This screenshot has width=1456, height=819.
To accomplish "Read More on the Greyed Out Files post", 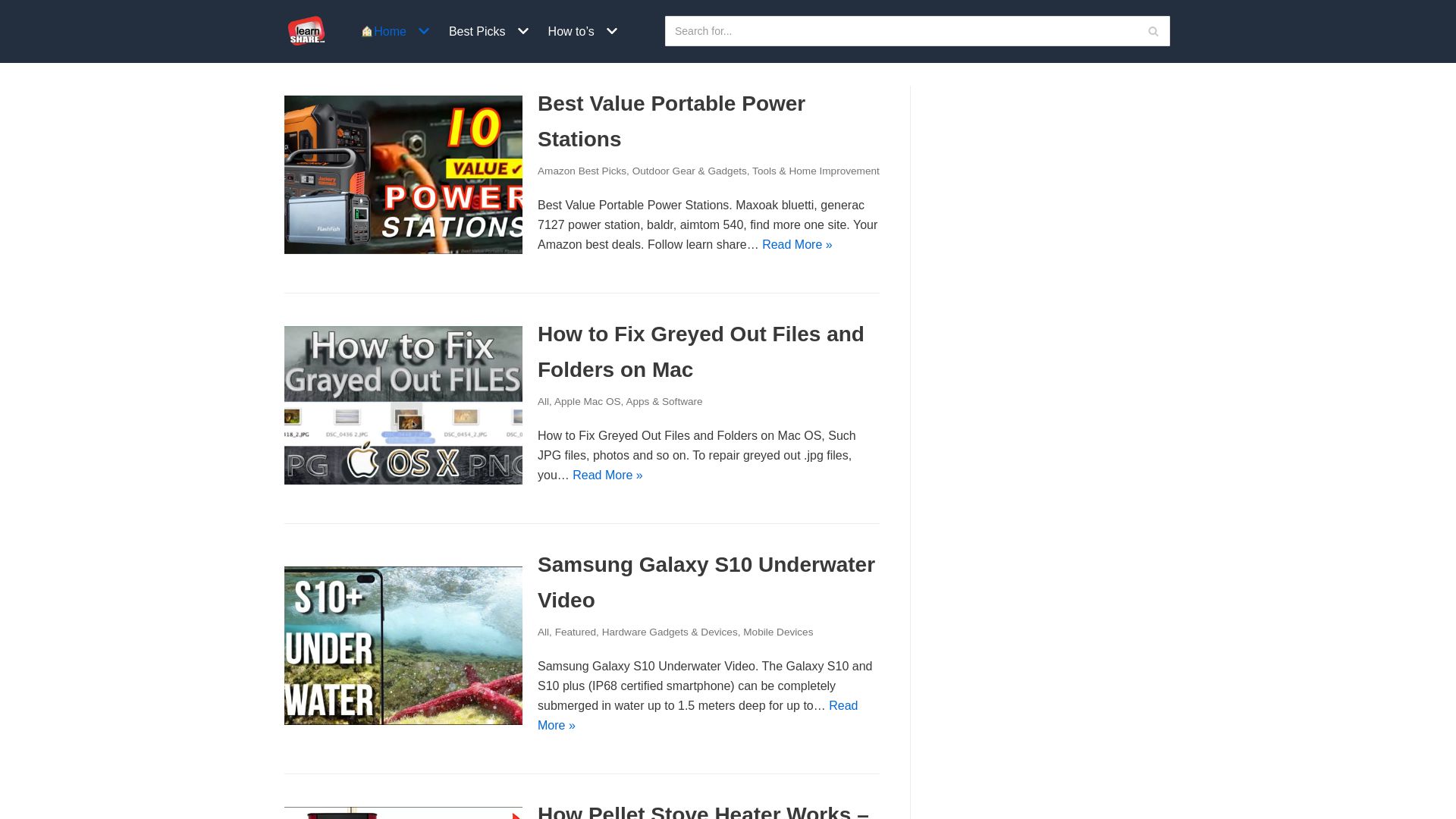I will (x=607, y=475).
